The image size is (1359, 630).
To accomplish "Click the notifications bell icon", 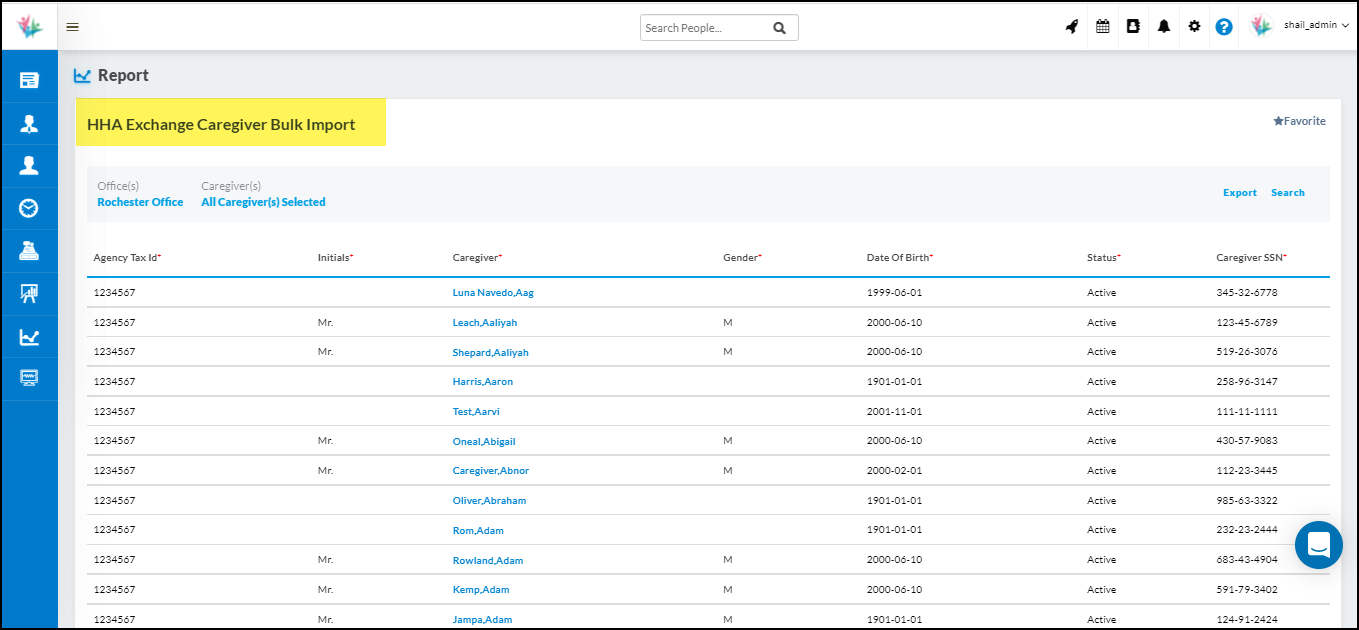I will coord(1164,27).
